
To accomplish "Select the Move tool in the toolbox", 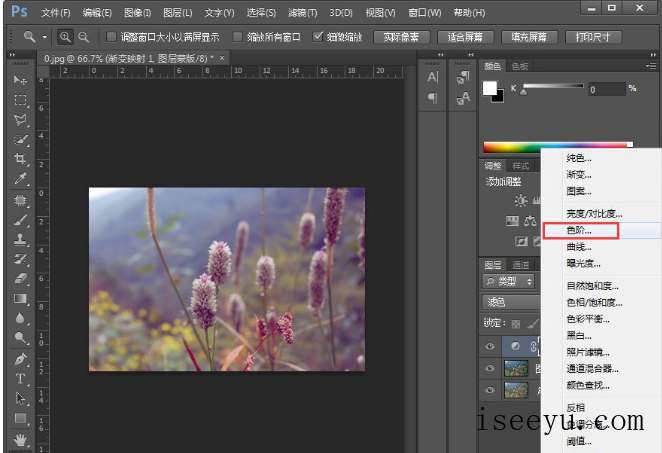I will point(20,79).
